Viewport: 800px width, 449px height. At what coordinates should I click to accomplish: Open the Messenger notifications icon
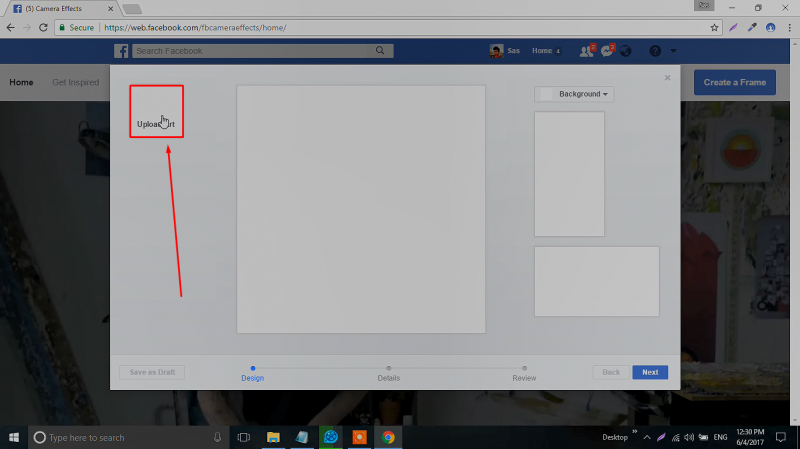coord(607,51)
